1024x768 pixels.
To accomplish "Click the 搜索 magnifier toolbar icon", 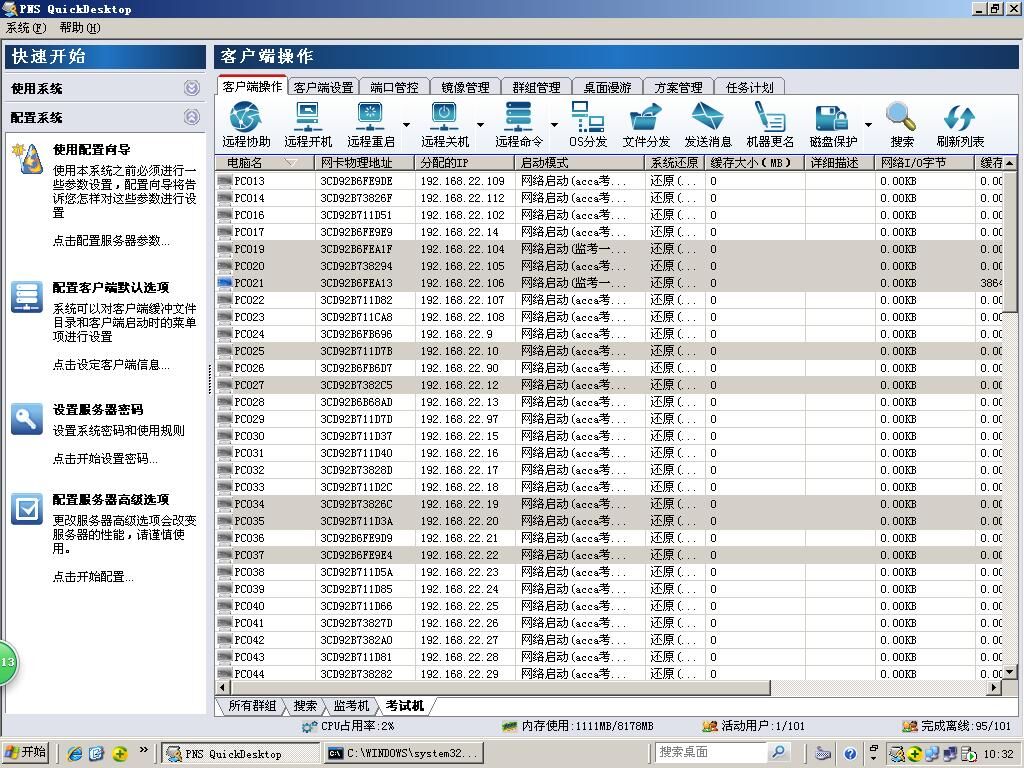I will pos(901,118).
